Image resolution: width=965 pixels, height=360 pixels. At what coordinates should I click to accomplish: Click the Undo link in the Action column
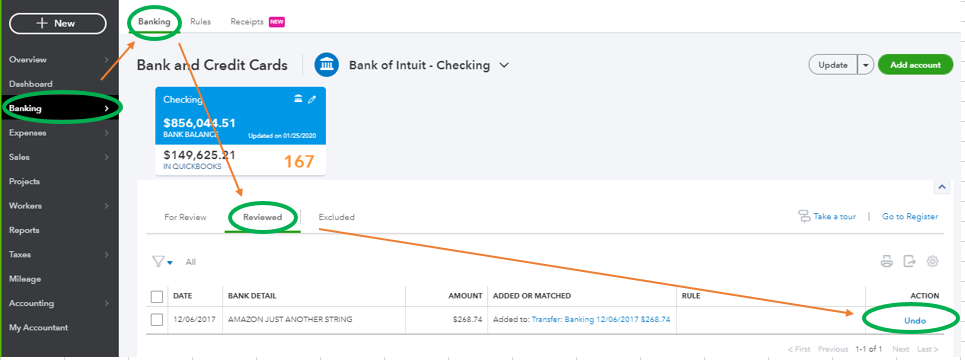(915, 321)
